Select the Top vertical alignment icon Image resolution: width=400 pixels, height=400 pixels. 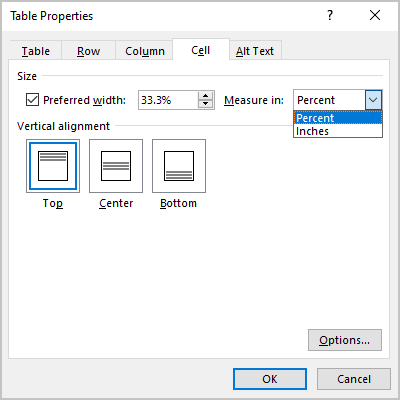(53, 166)
